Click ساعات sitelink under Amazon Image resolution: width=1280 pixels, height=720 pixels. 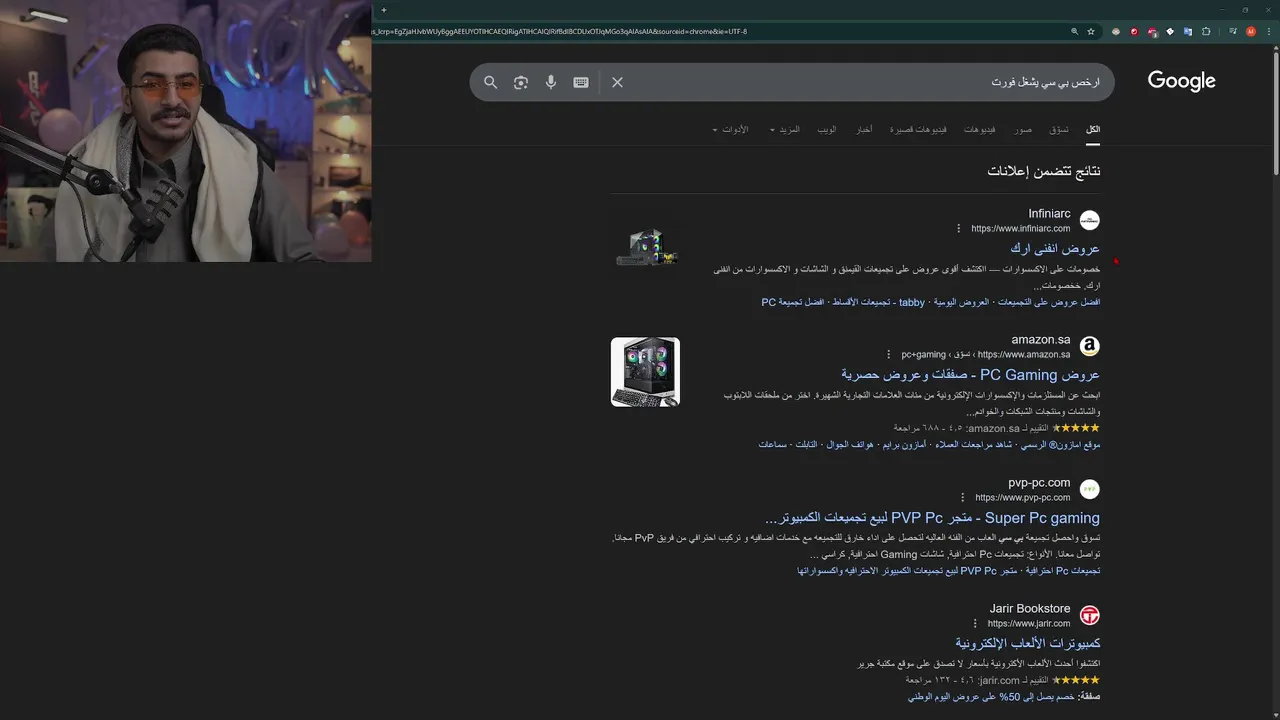click(x=772, y=445)
